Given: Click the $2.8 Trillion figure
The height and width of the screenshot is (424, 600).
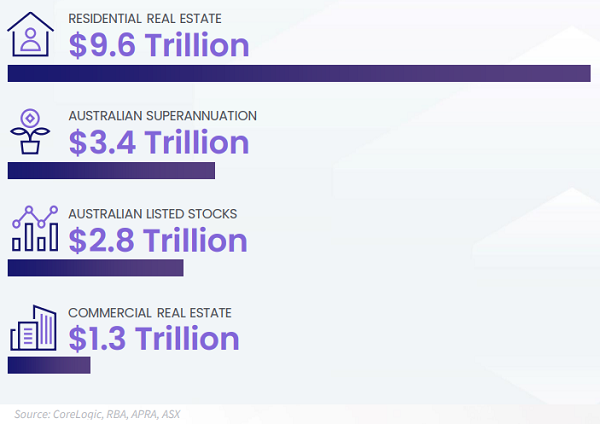Looking at the screenshot, I should point(158,241).
